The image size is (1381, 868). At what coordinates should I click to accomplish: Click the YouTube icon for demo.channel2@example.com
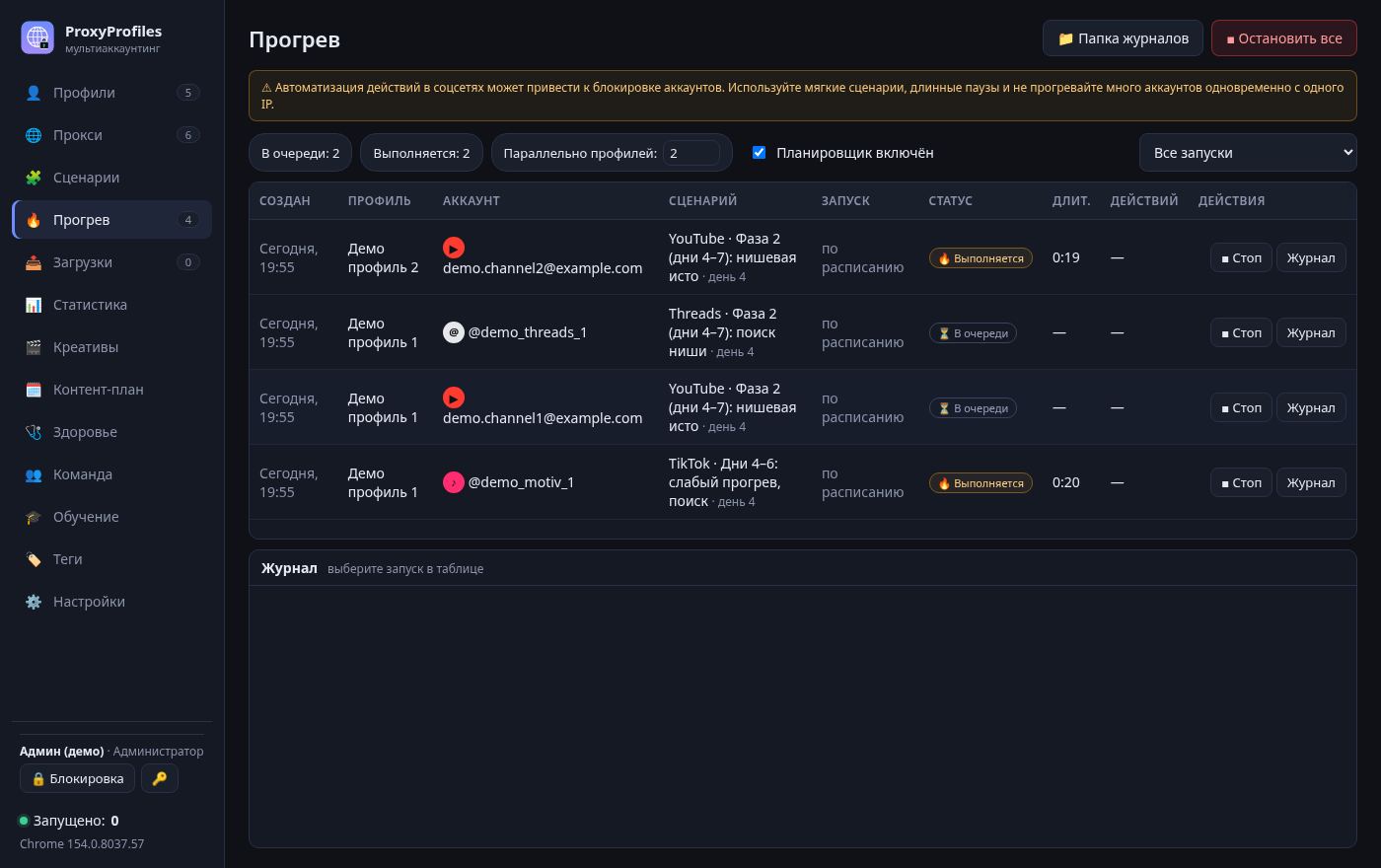click(454, 248)
